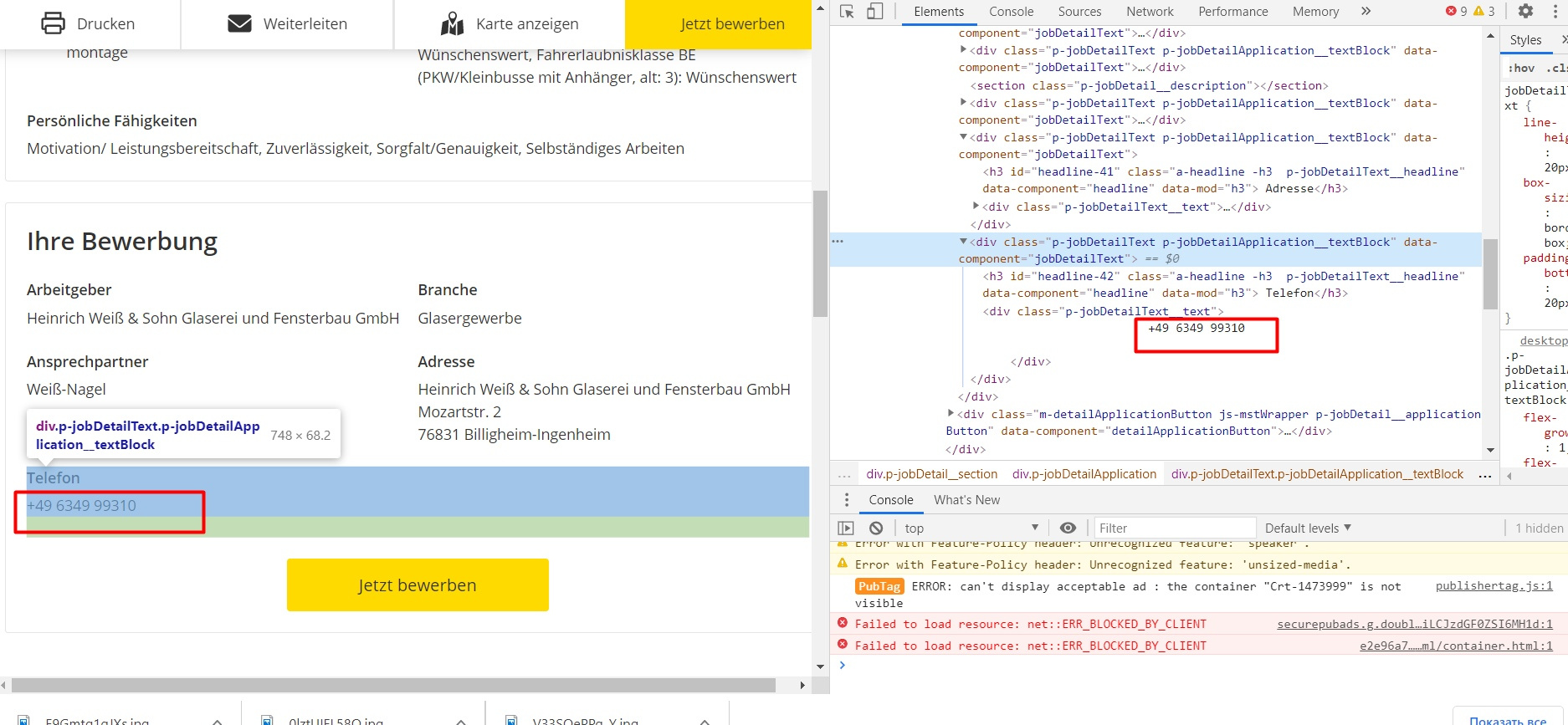This screenshot has width=1568, height=725.
Task: Switch to the Elements tab
Action: click(x=939, y=12)
